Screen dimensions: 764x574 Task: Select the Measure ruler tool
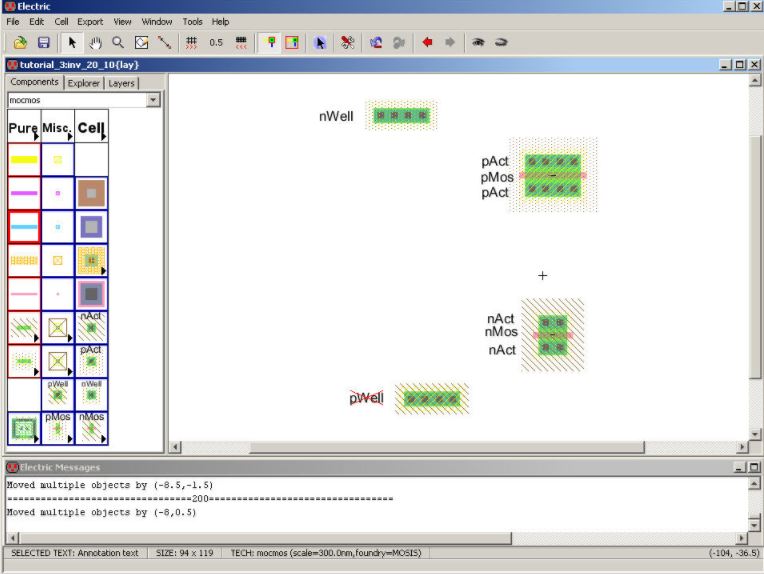164,43
